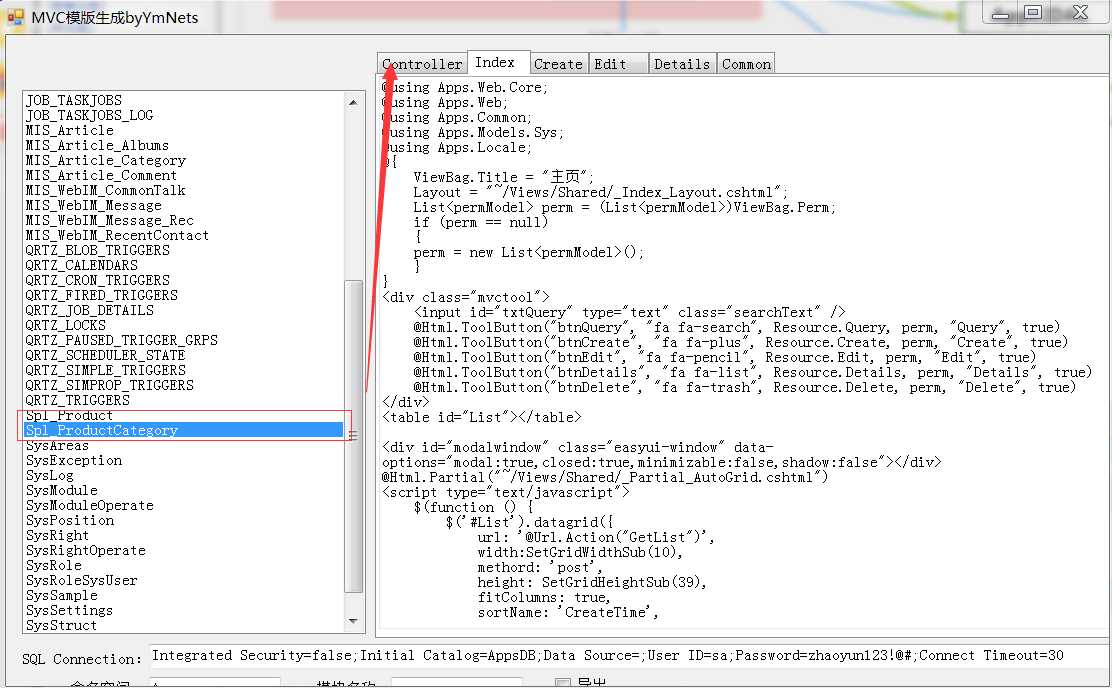
Task: Click the btnQuery ToolButton code line
Action: click(737, 327)
